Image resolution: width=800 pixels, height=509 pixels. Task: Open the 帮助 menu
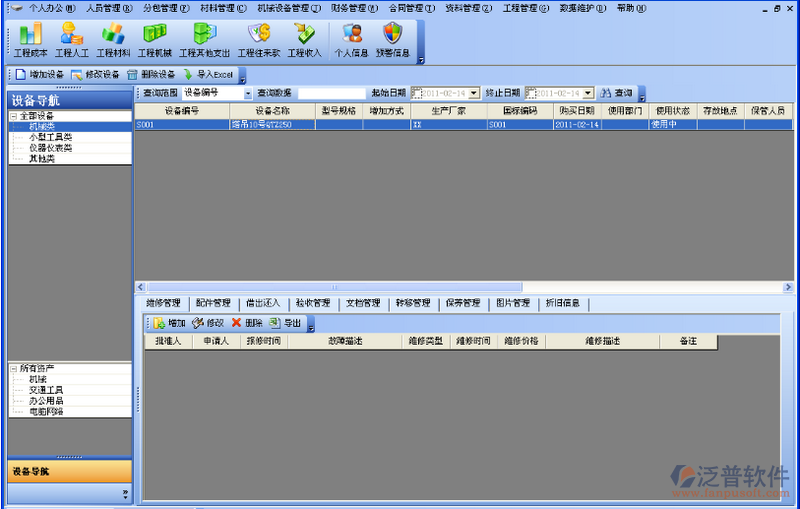pyautogui.click(x=631, y=8)
